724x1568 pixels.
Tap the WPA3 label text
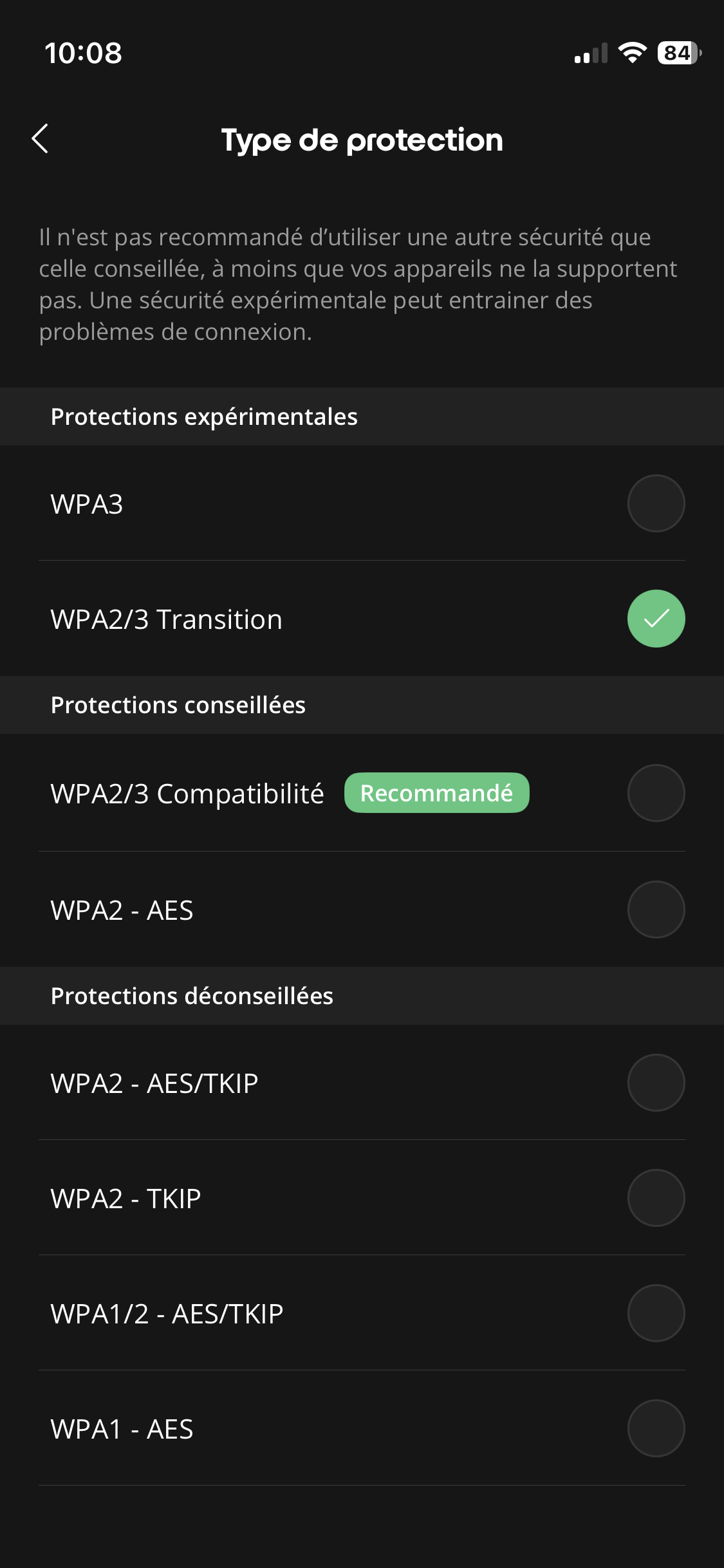(x=87, y=504)
